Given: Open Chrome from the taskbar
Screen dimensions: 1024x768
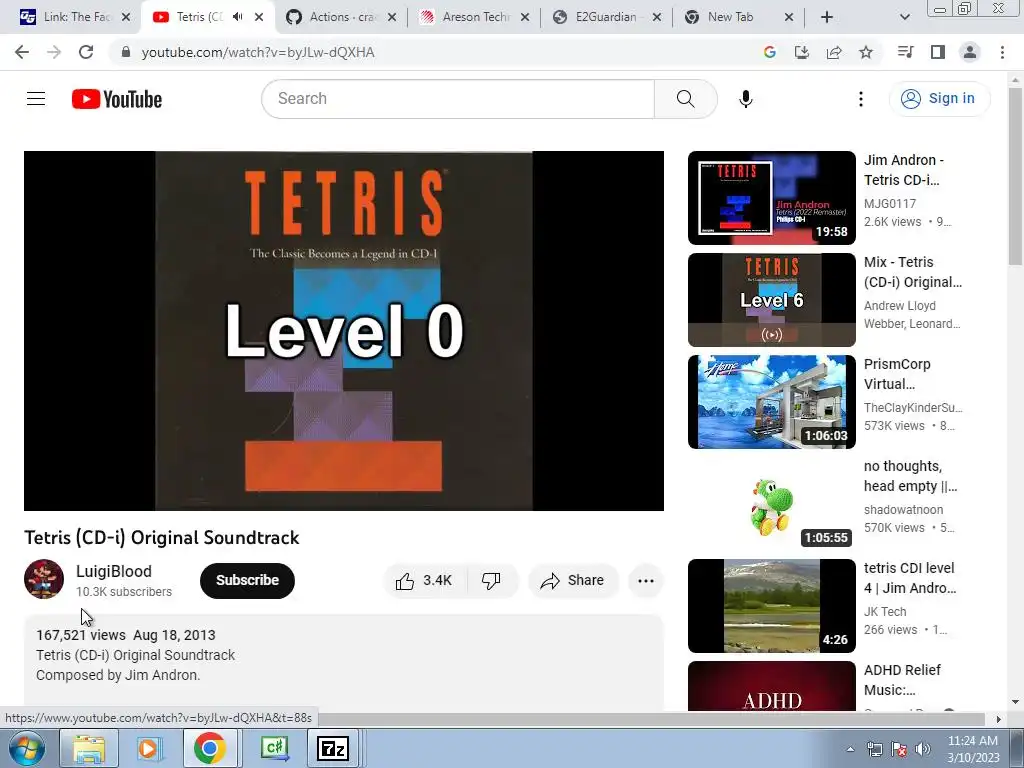Looking at the screenshot, I should click(x=210, y=748).
